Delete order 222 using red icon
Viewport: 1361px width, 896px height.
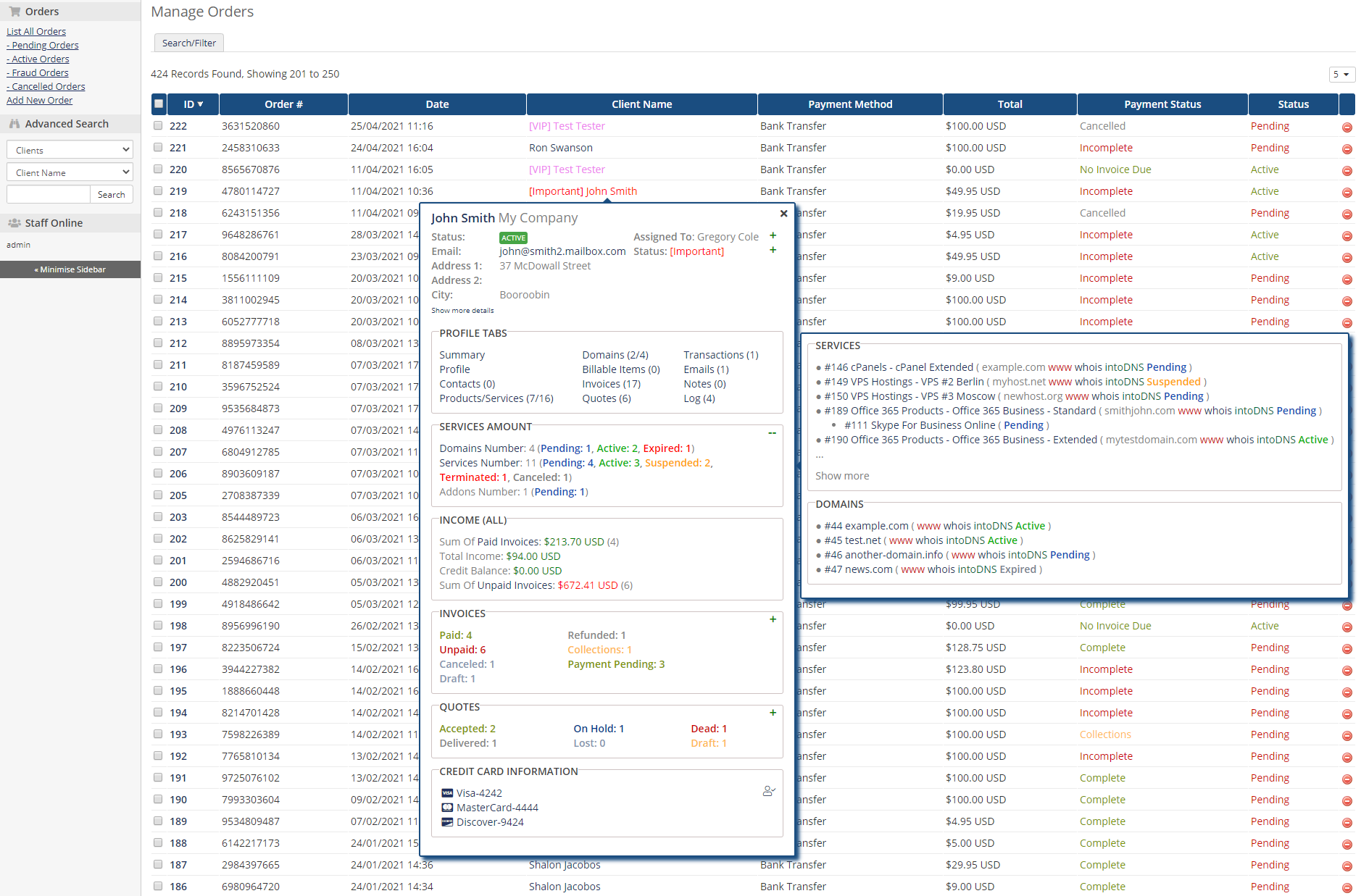coord(1347,127)
